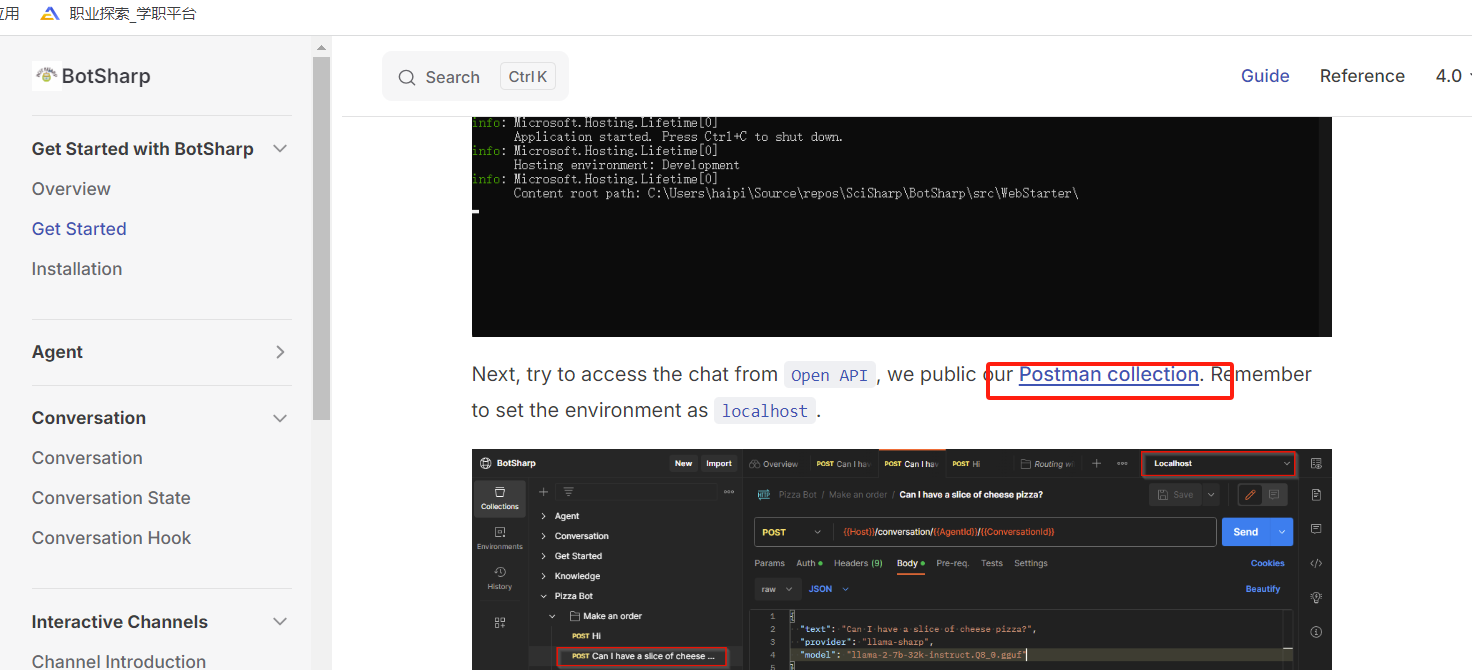Open the Overview page
This screenshot has height=670, width=1472.
click(x=71, y=189)
